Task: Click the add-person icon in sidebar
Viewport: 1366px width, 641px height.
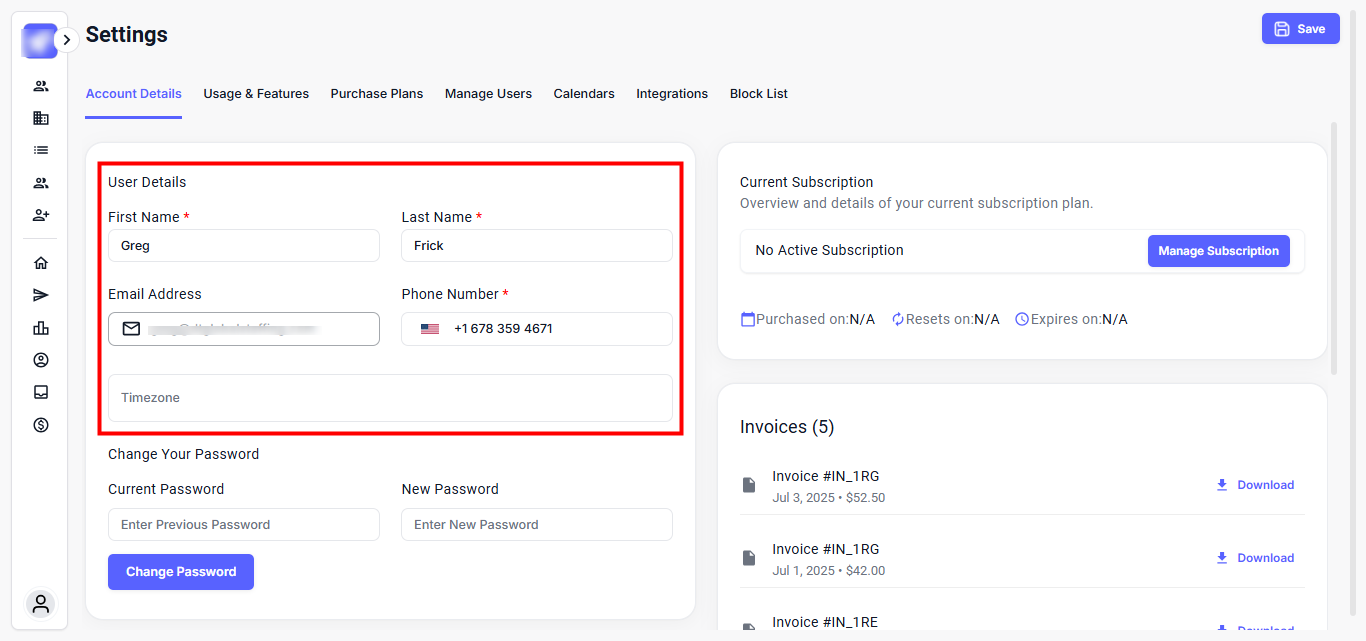Action: (x=41, y=215)
